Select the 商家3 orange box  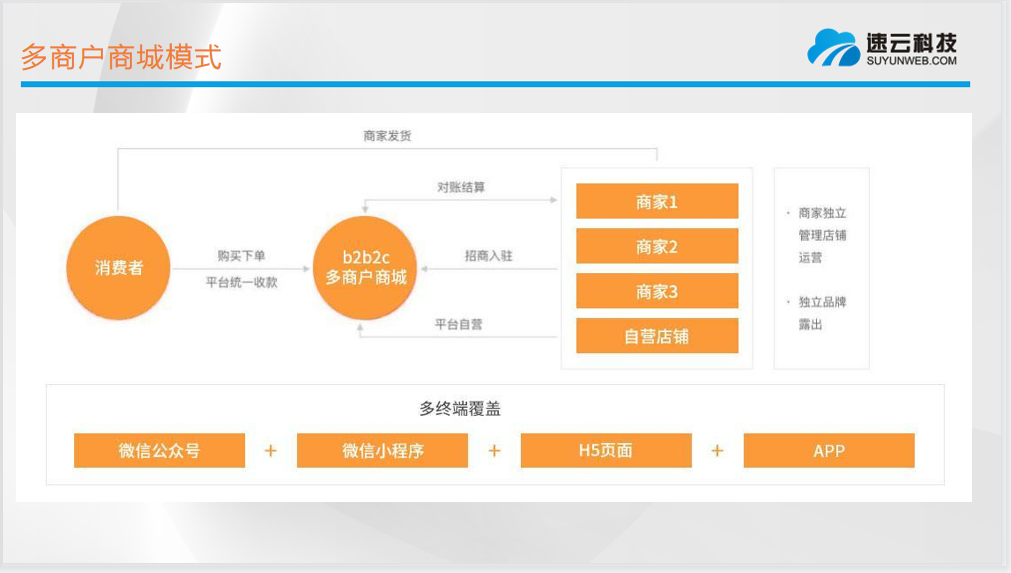657,291
